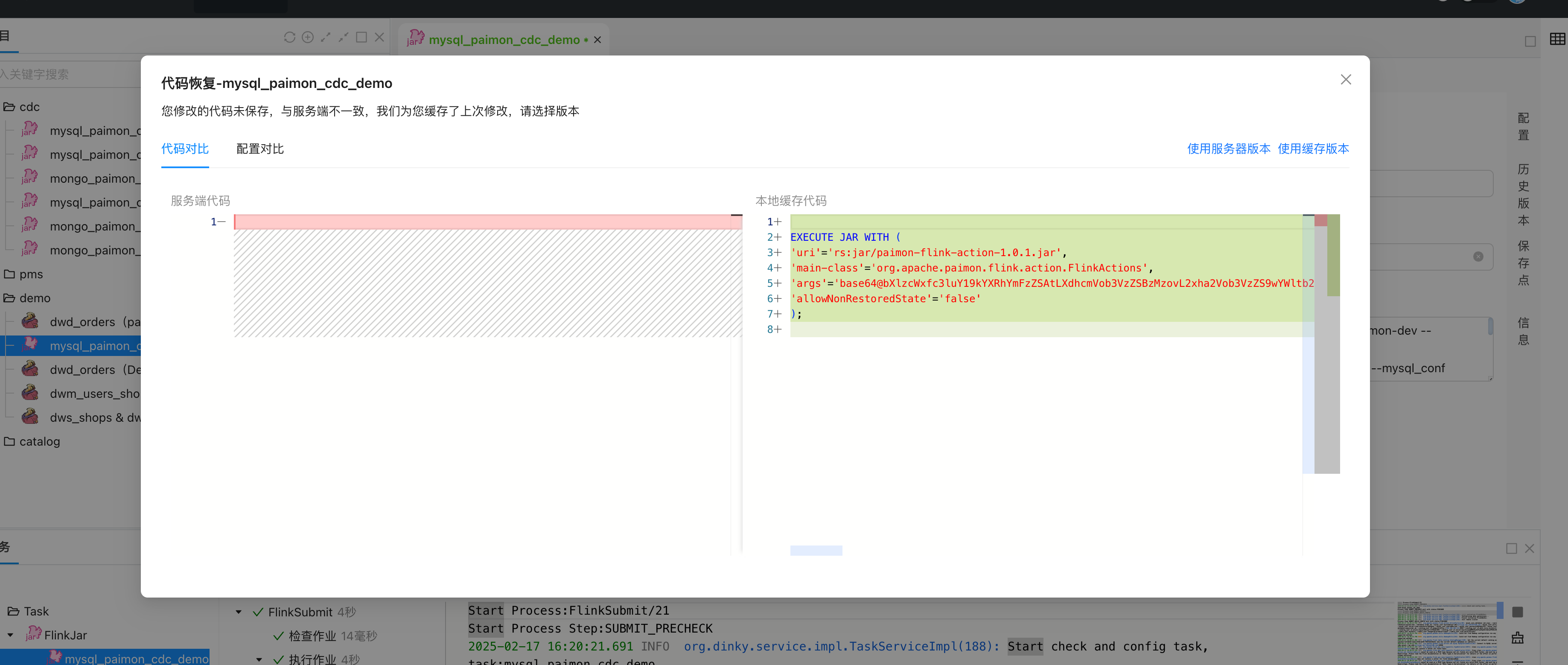Click the clear circle icon in right field
The width and height of the screenshot is (1568, 665).
(x=1478, y=257)
